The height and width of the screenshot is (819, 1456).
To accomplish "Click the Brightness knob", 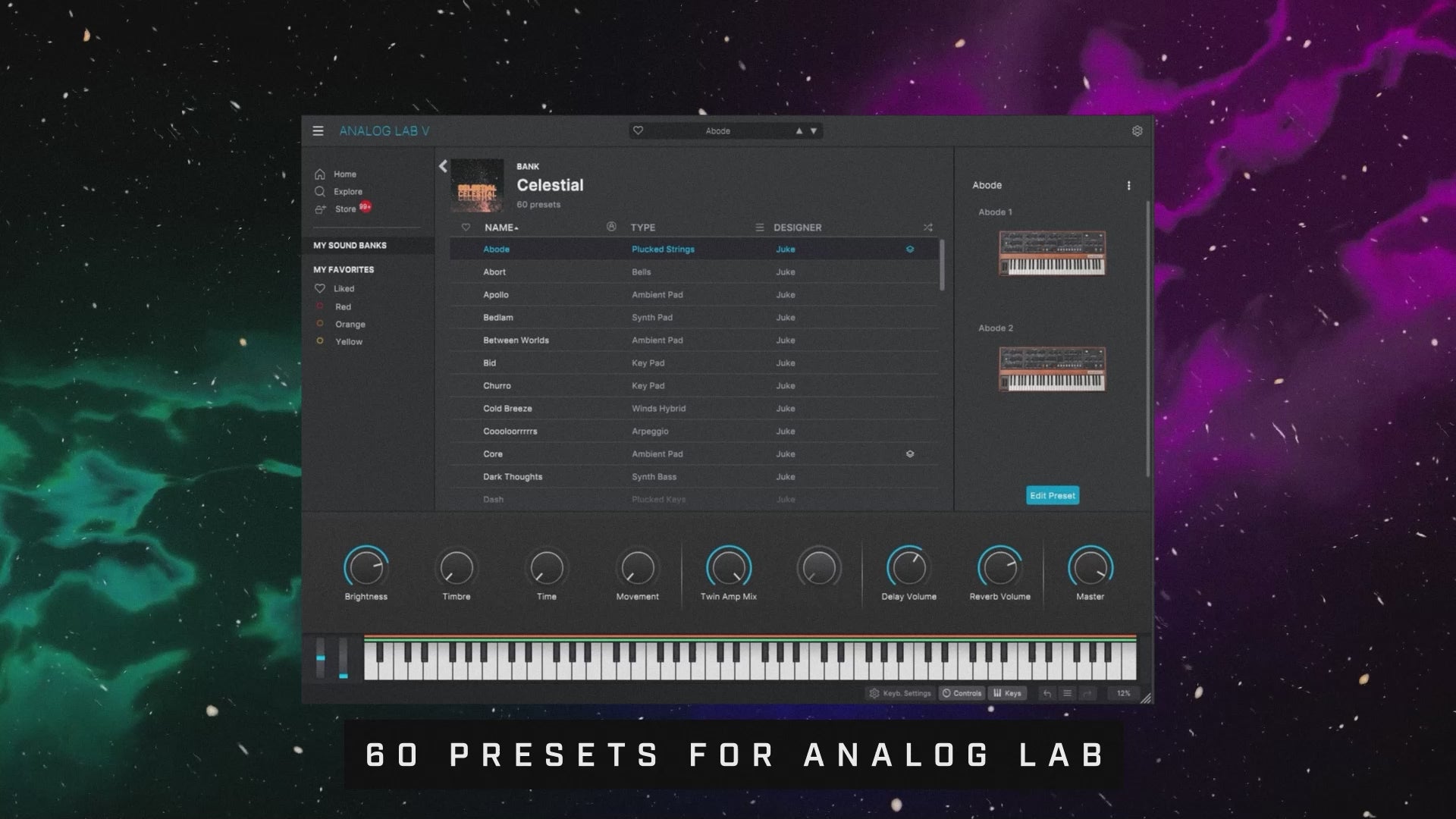I will coord(366,568).
